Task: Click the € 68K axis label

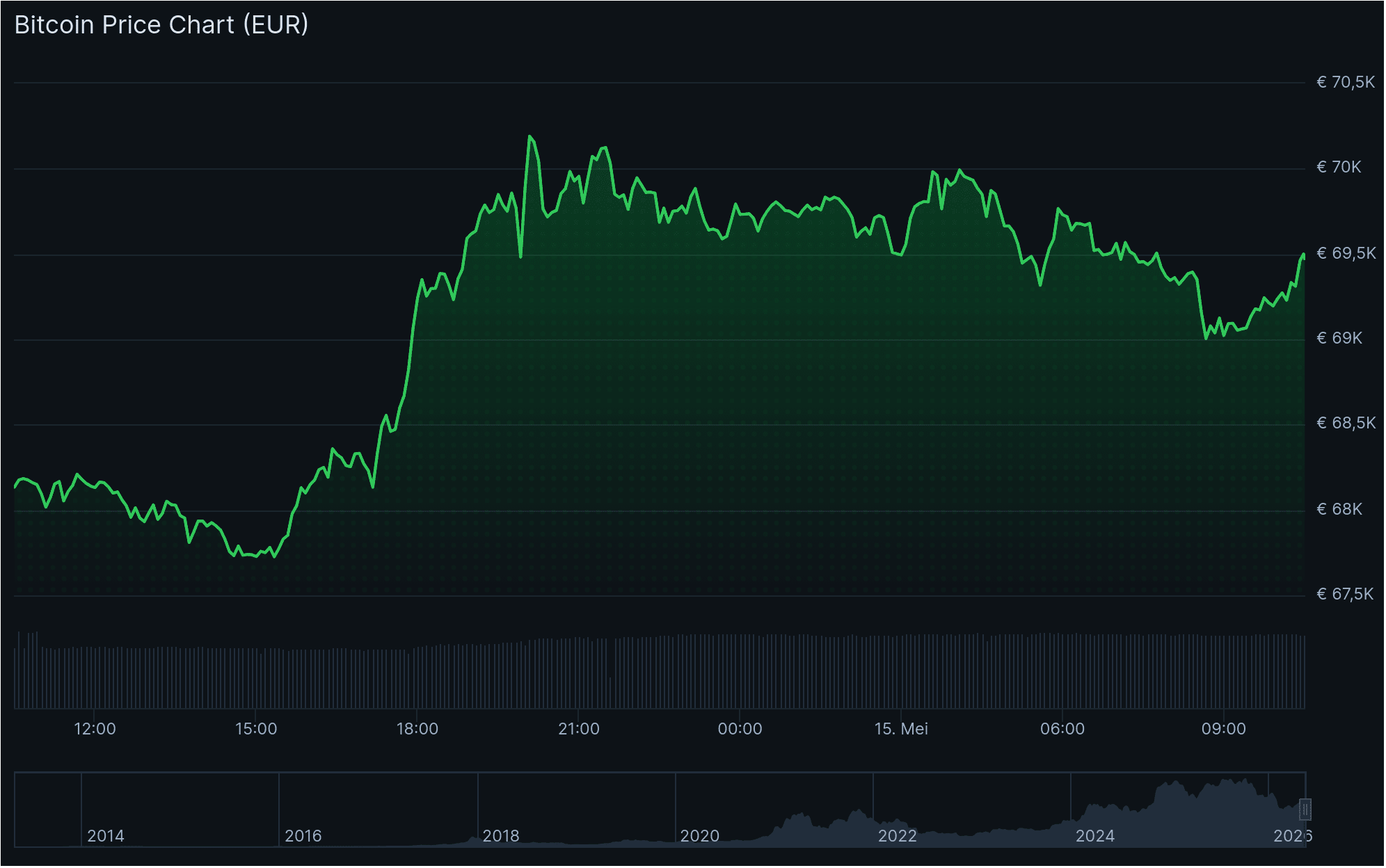Action: click(x=1339, y=509)
